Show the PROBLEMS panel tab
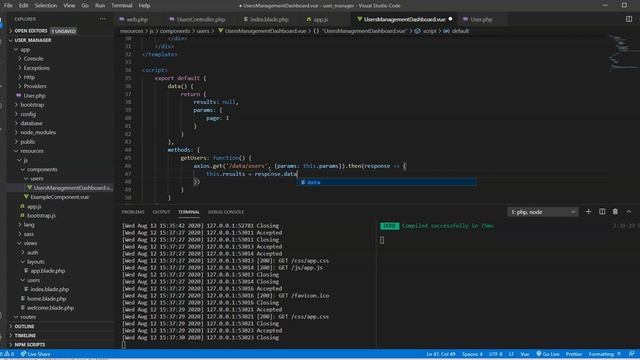This screenshot has height=360, width=640. pos(133,212)
